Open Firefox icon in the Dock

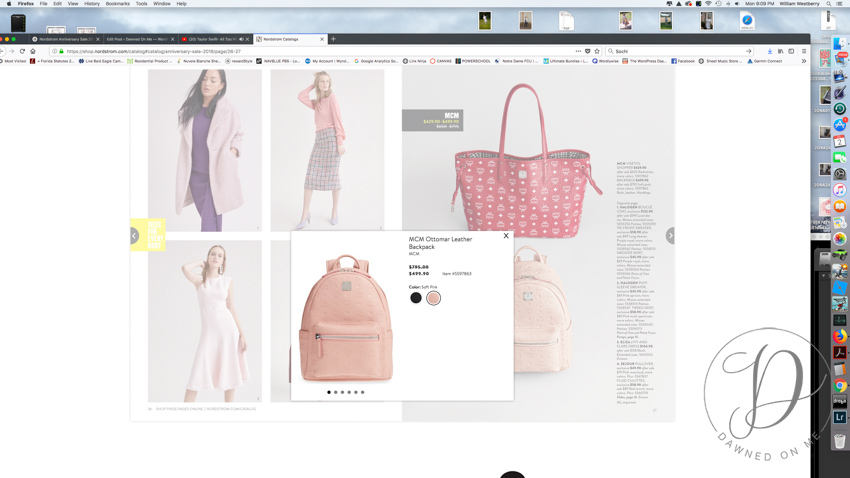tap(840, 336)
